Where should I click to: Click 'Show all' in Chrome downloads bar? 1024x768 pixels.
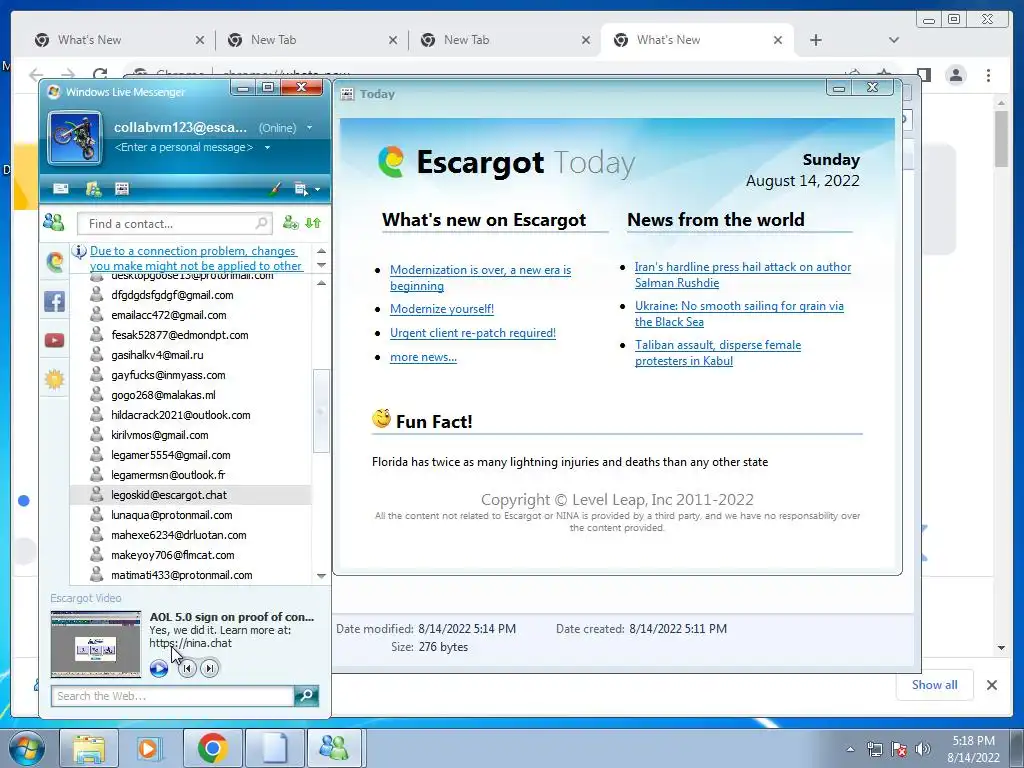pos(935,684)
